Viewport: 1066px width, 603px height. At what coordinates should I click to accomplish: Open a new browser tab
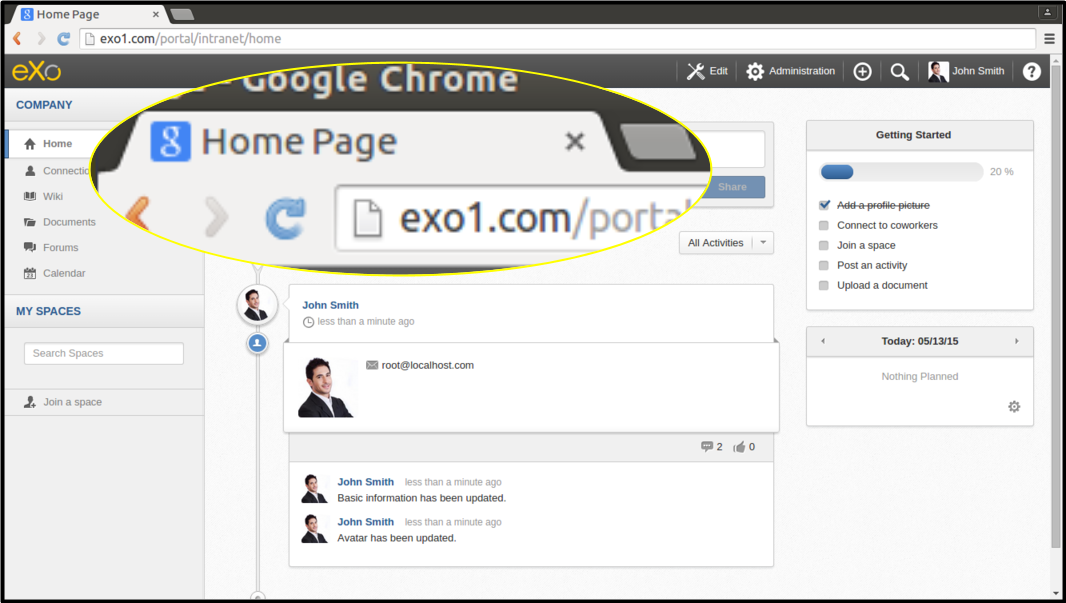[x=182, y=14]
